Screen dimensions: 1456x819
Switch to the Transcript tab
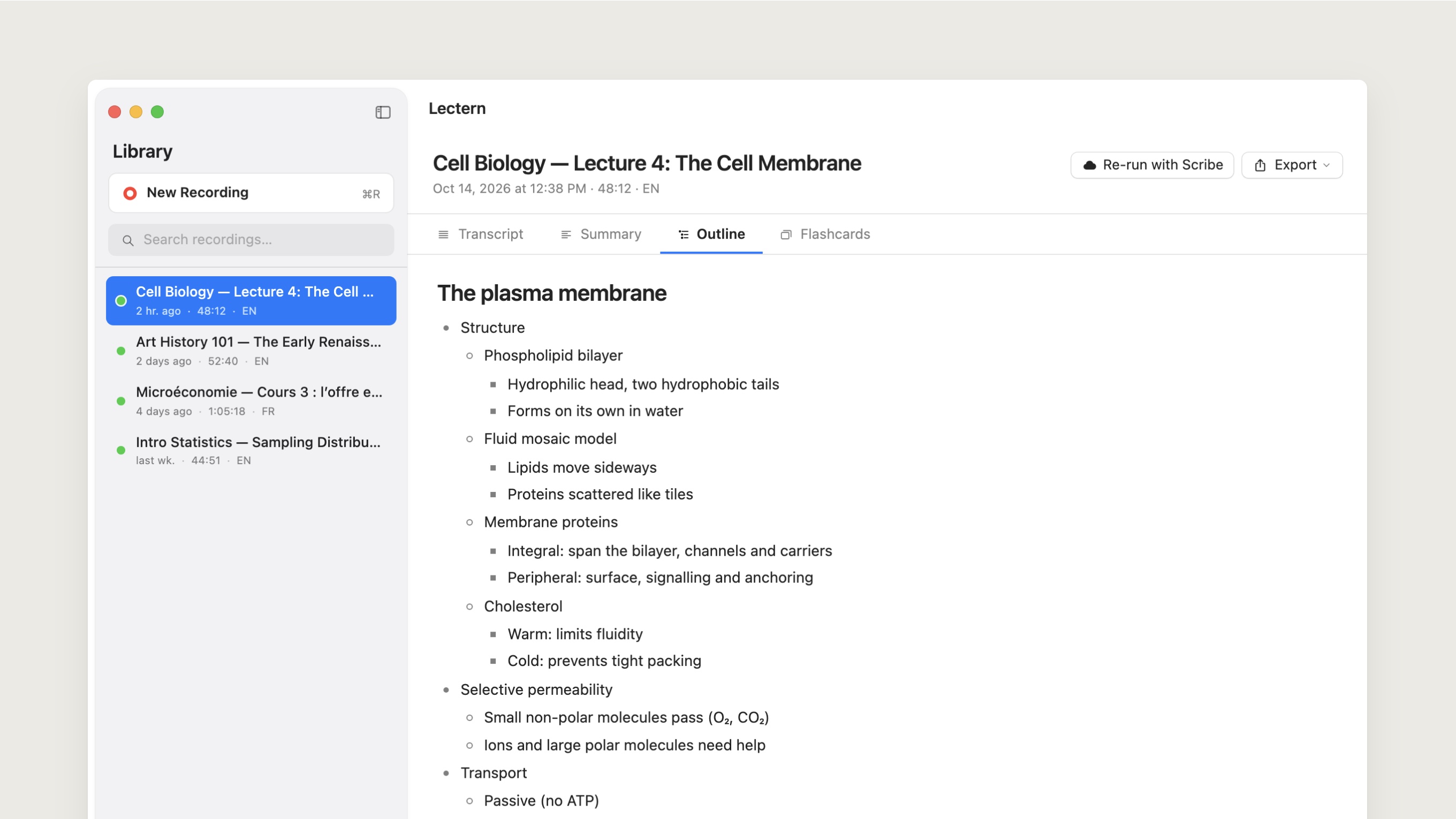click(481, 234)
